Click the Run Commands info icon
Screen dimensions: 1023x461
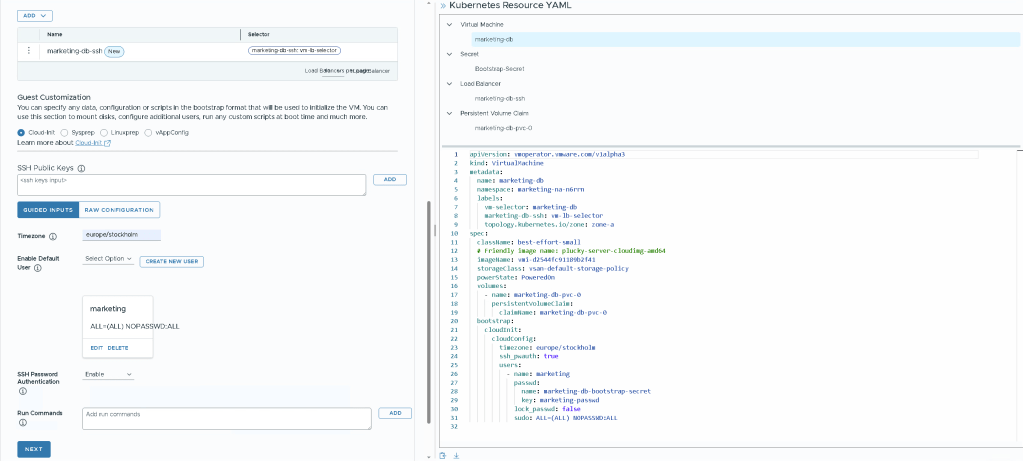click(x=23, y=423)
